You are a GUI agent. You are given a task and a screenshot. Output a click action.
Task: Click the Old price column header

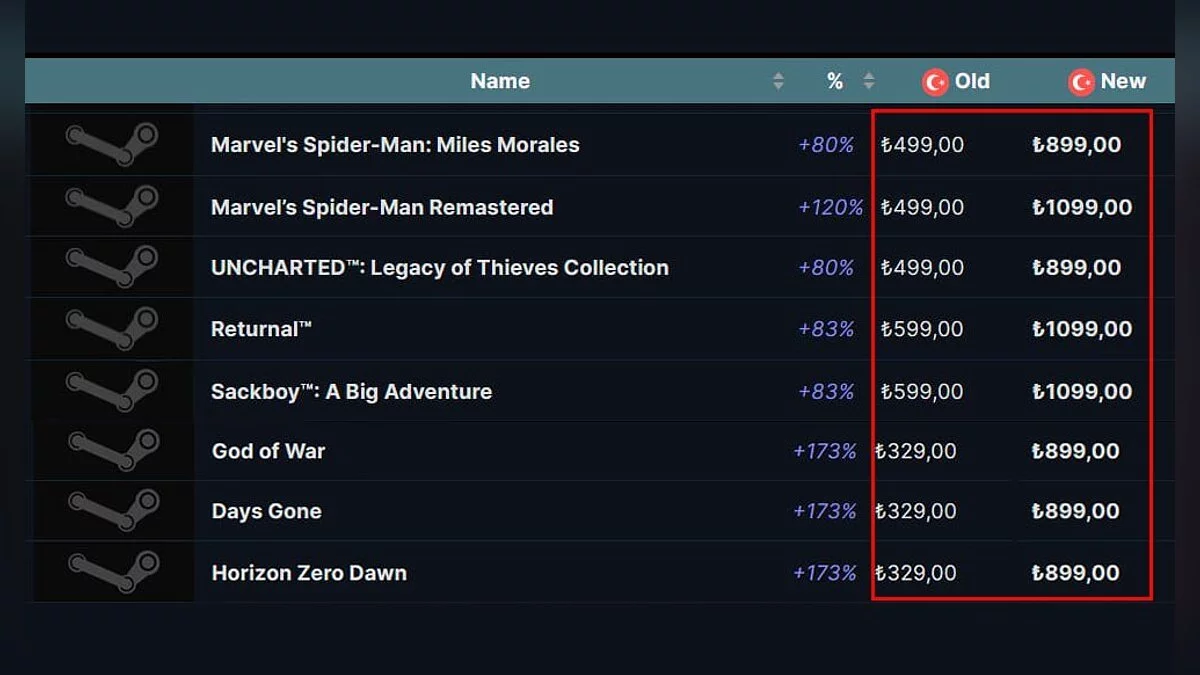971,81
